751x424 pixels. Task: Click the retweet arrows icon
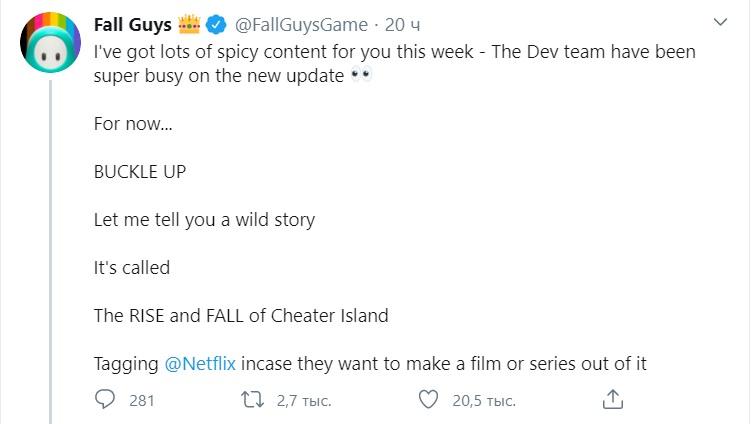254,400
